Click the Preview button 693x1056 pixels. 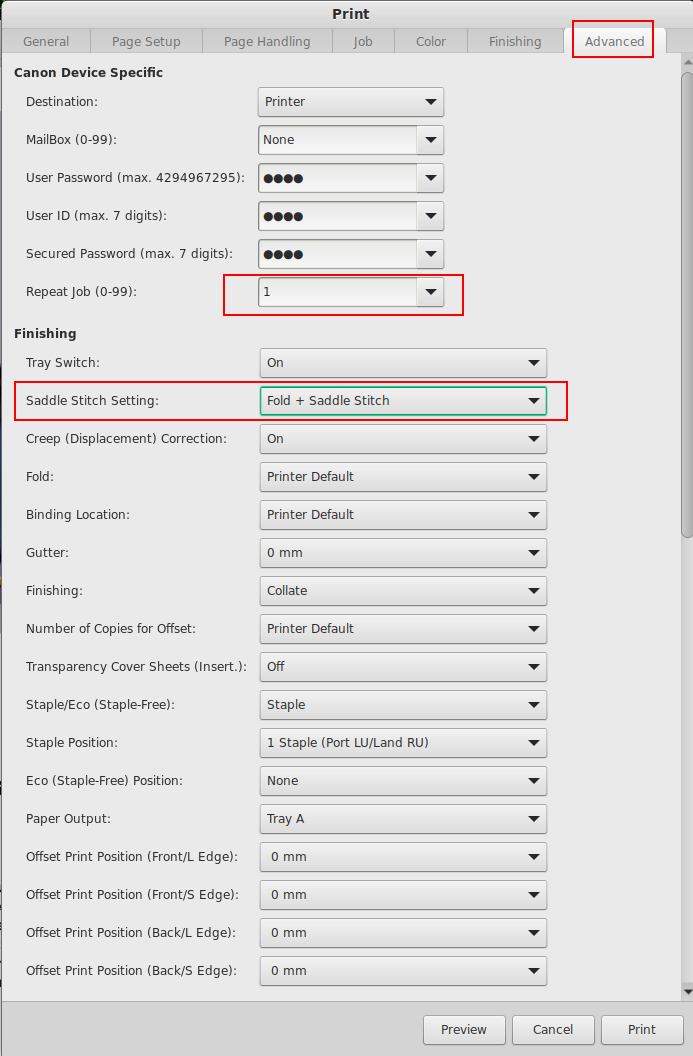pos(464,1029)
